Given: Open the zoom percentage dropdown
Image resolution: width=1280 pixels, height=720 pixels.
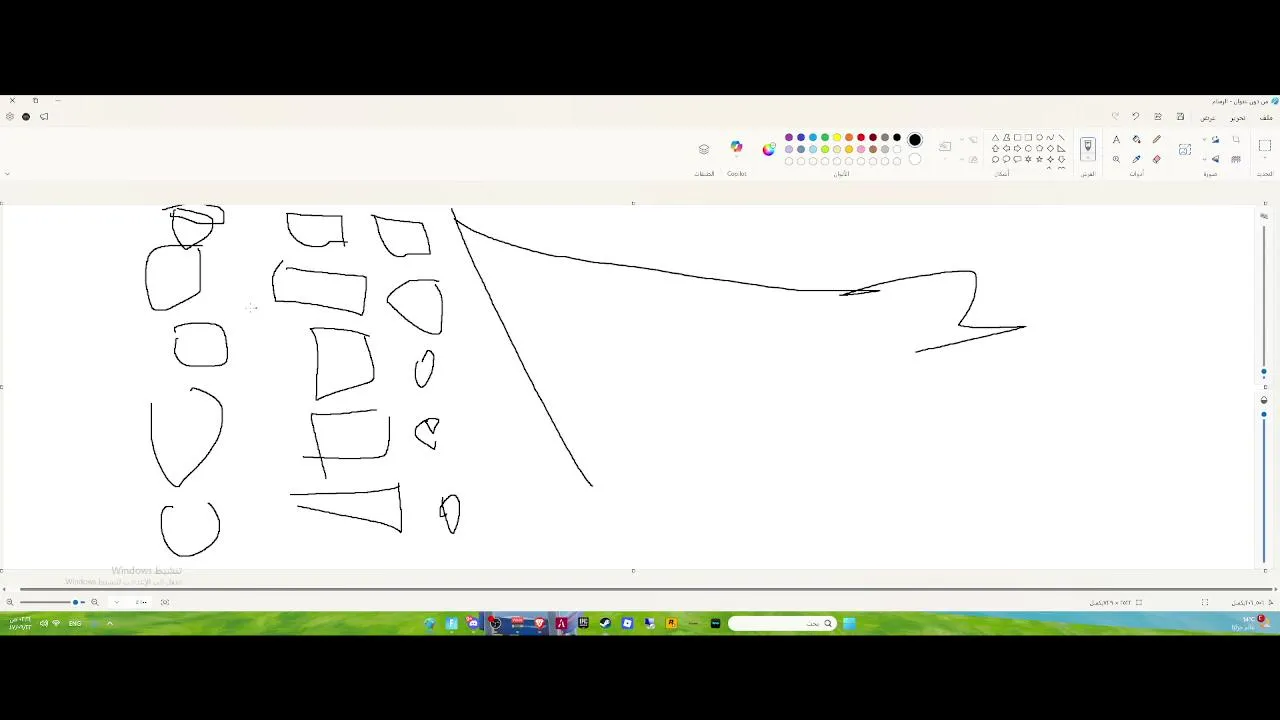Looking at the screenshot, I should point(118,602).
